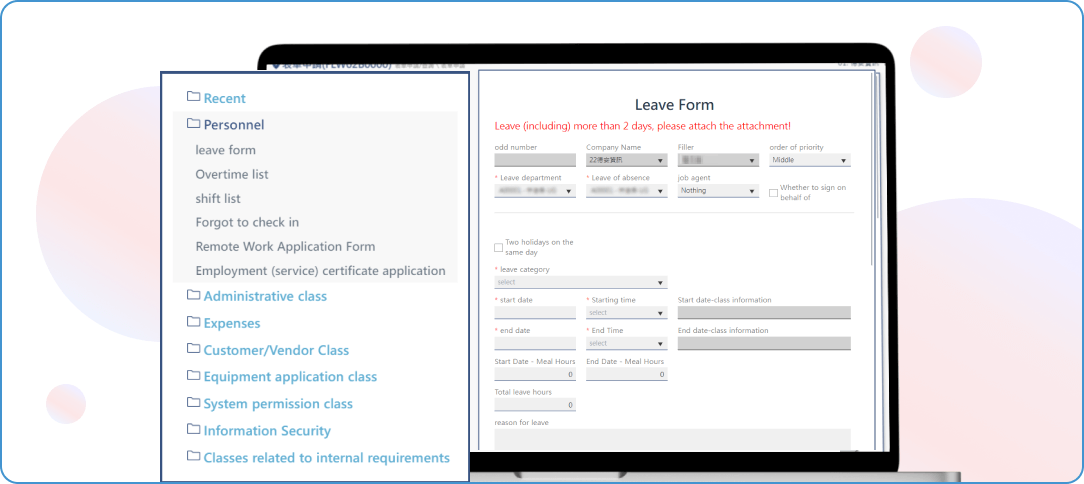Open the order of priority dropdown
This screenshot has width=1084, height=484.
click(809, 160)
